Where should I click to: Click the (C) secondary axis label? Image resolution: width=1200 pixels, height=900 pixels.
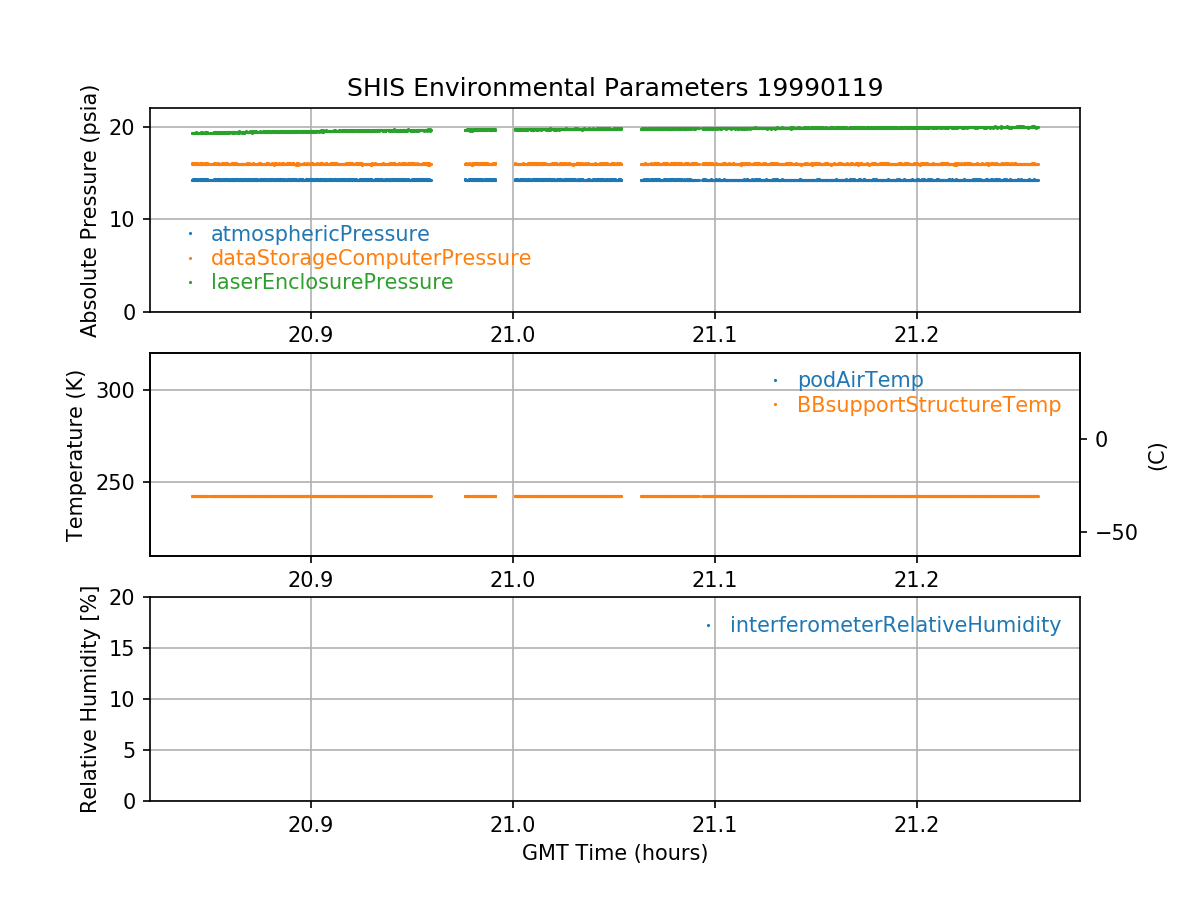click(1157, 456)
